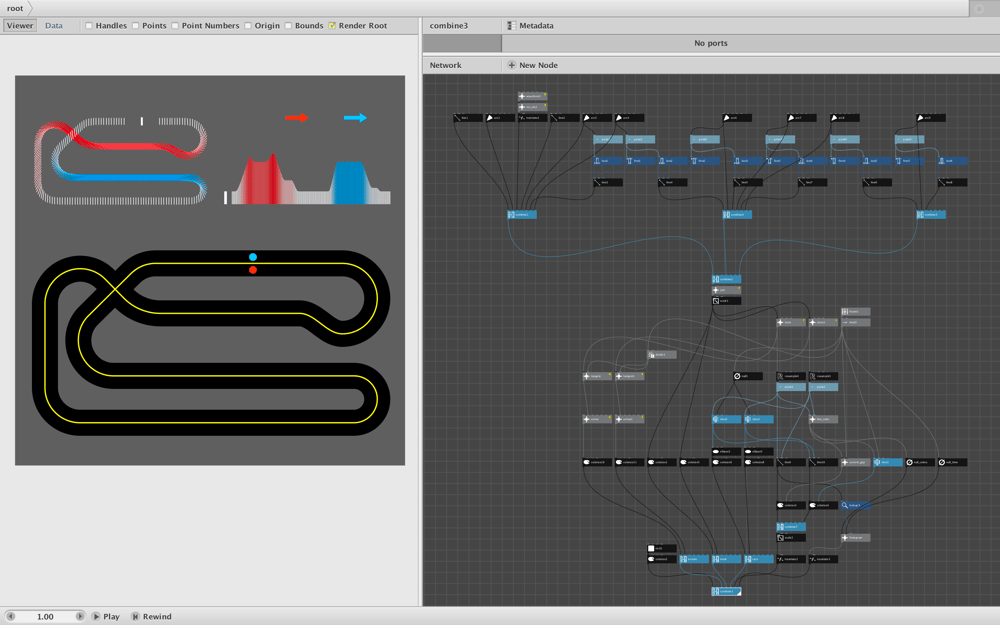The image size is (1000, 625).
Task: Select the scale2 node
Action: [791, 538]
